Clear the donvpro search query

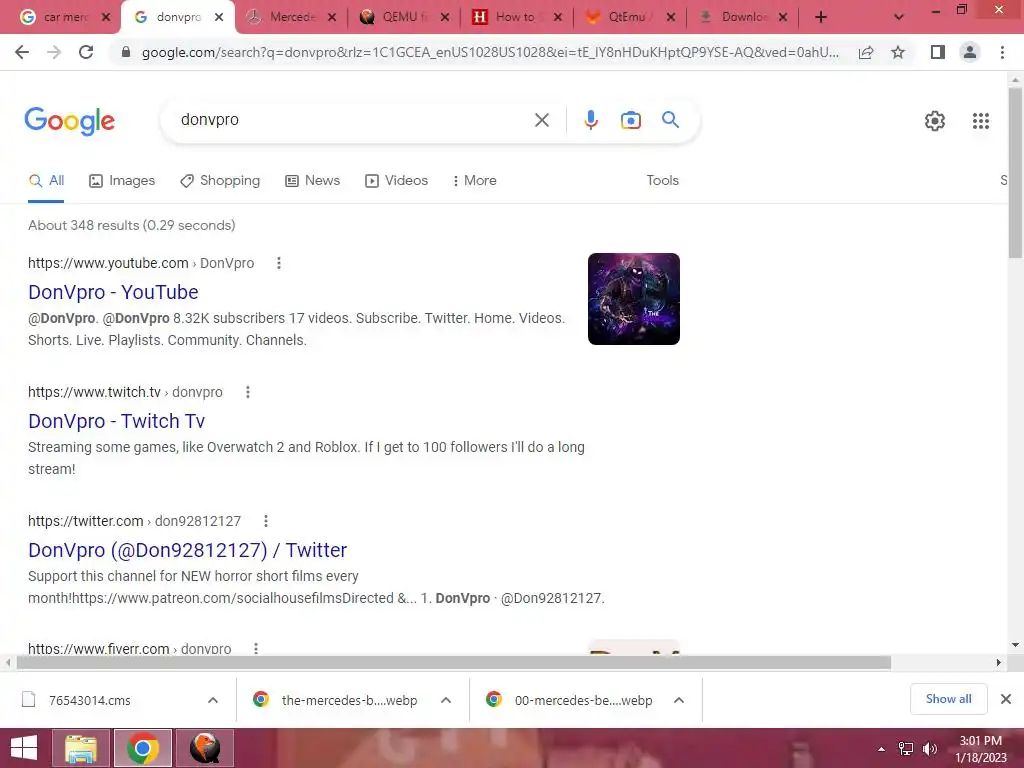click(x=541, y=120)
